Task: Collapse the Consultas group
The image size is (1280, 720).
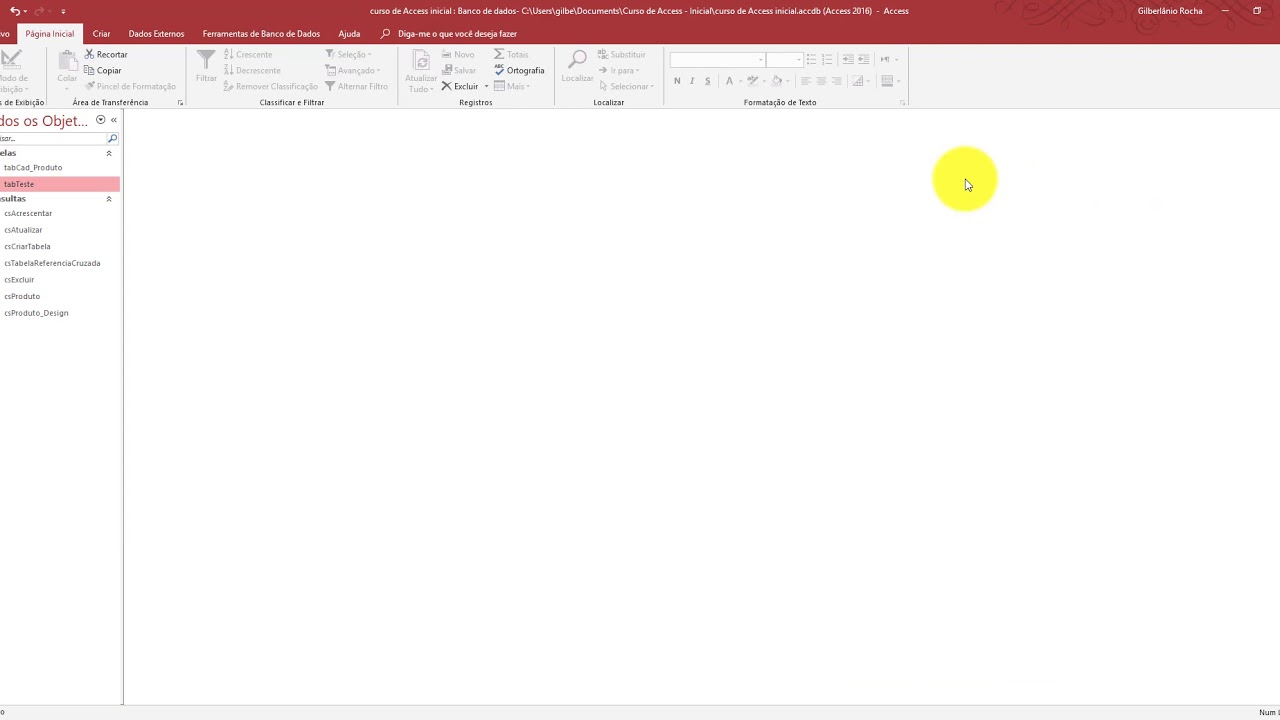Action: click(109, 199)
